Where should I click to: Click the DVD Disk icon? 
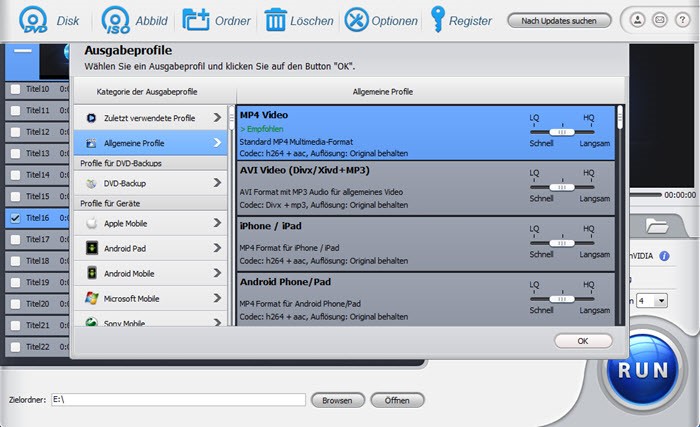coord(33,20)
